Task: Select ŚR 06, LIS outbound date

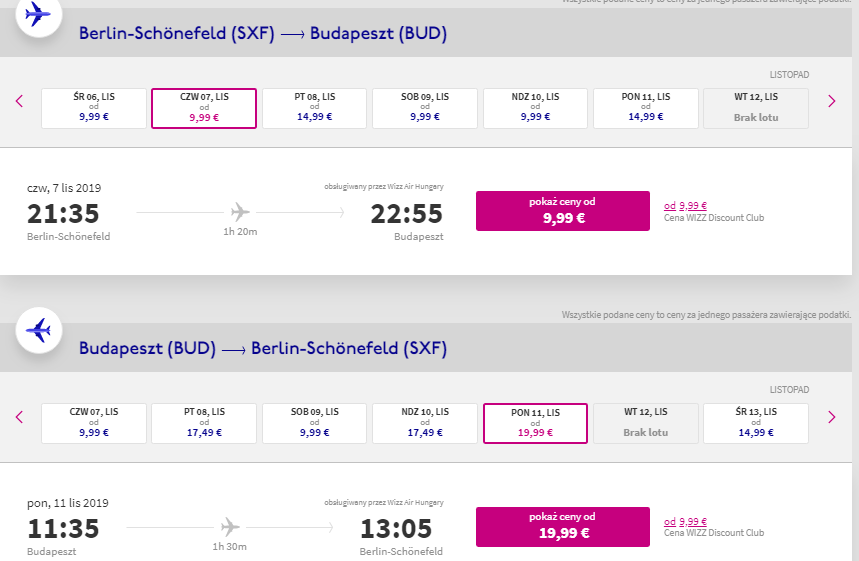Action: (94, 108)
